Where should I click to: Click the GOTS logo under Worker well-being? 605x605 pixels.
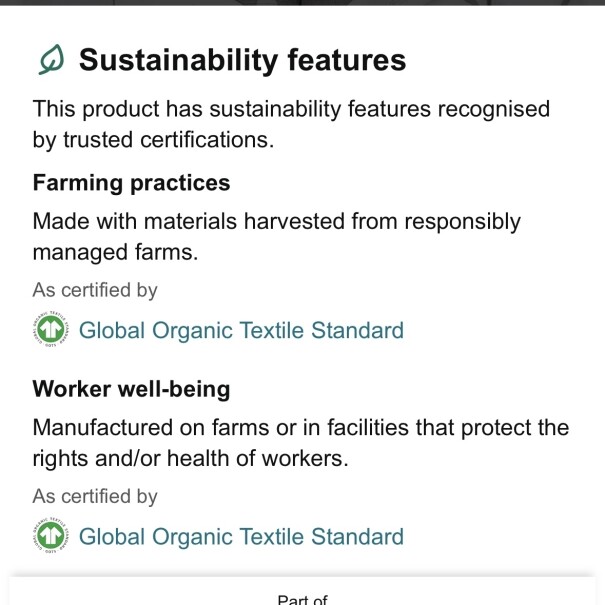coord(50,536)
